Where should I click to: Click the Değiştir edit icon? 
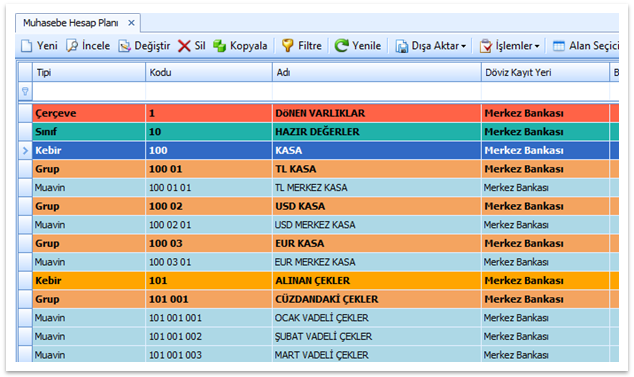(125, 46)
